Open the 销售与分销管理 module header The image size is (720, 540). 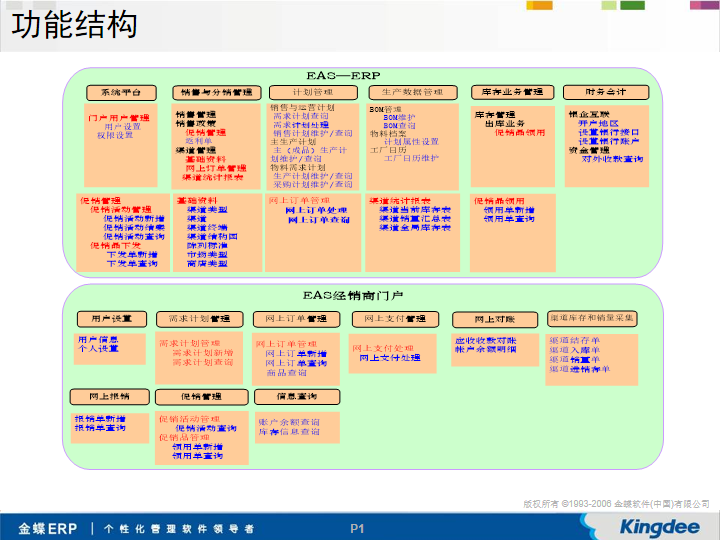coord(217,93)
